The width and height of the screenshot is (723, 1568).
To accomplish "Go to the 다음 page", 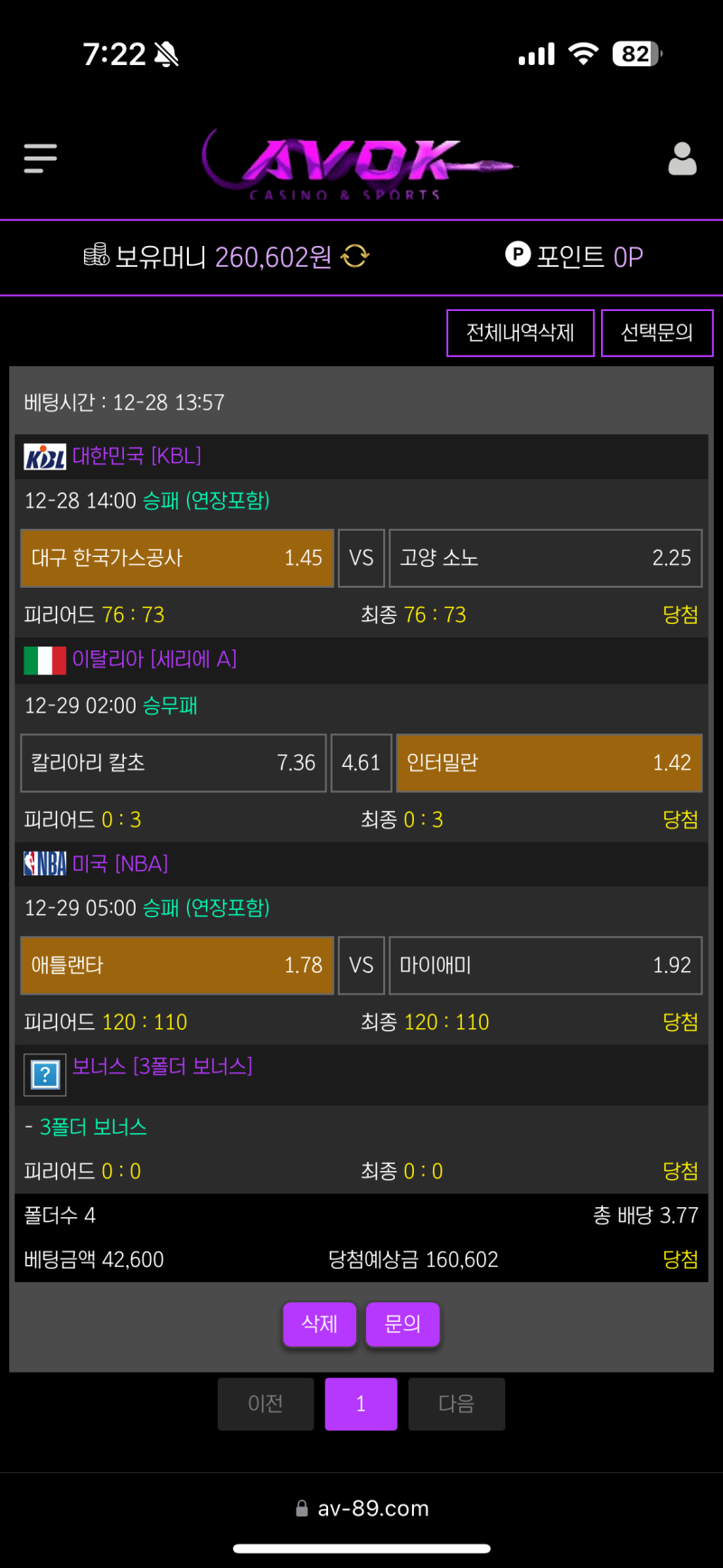I will click(x=456, y=1403).
